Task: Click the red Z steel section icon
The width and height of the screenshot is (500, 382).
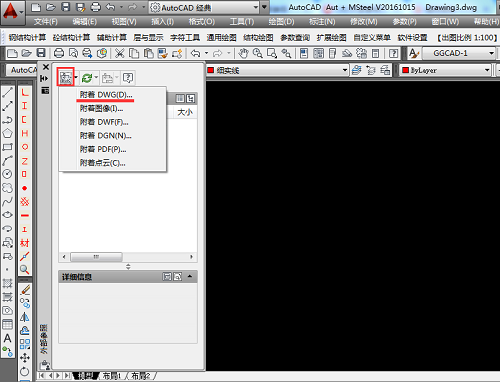Action: [x=25, y=161]
